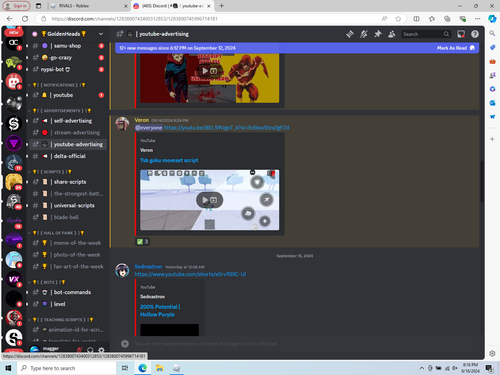Viewport: 500px width, 375px height.
Task: Collapse the TEACHING SCRIPTS category
Action: [x=61, y=320]
